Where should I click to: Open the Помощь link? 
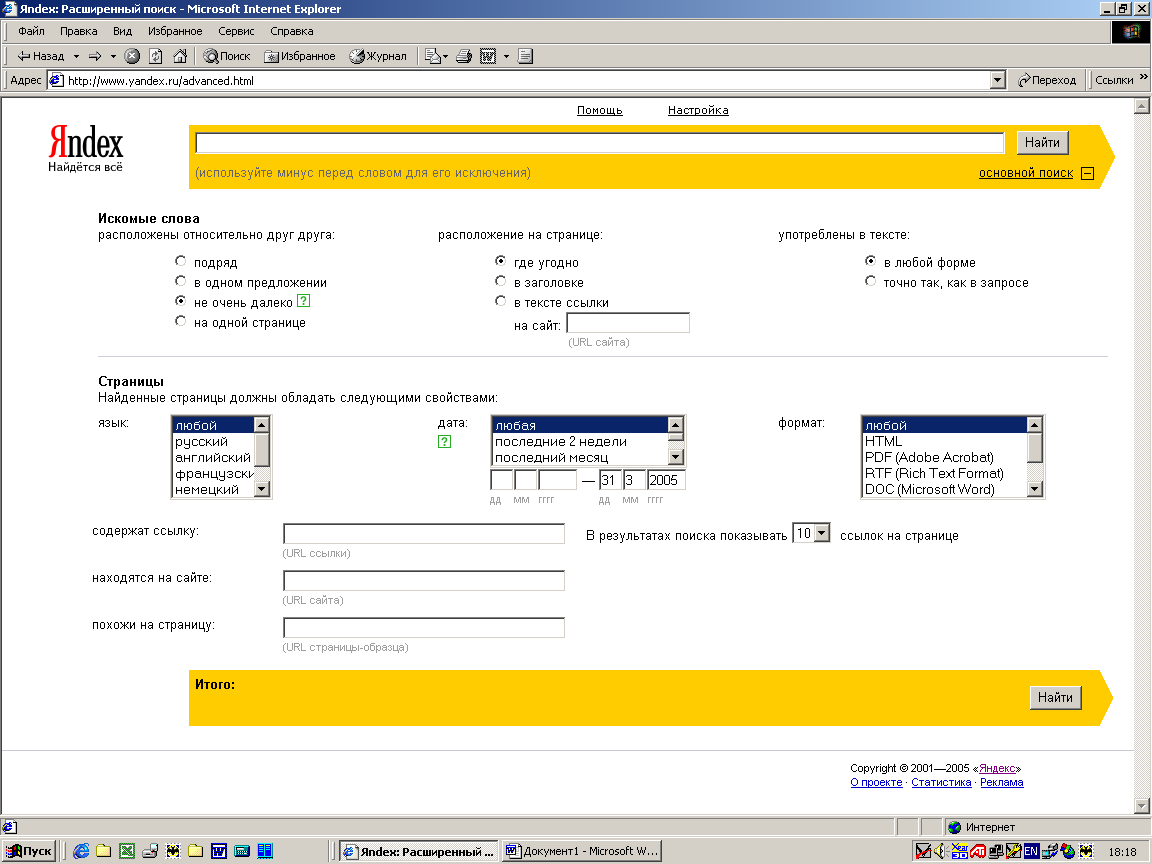tap(600, 110)
